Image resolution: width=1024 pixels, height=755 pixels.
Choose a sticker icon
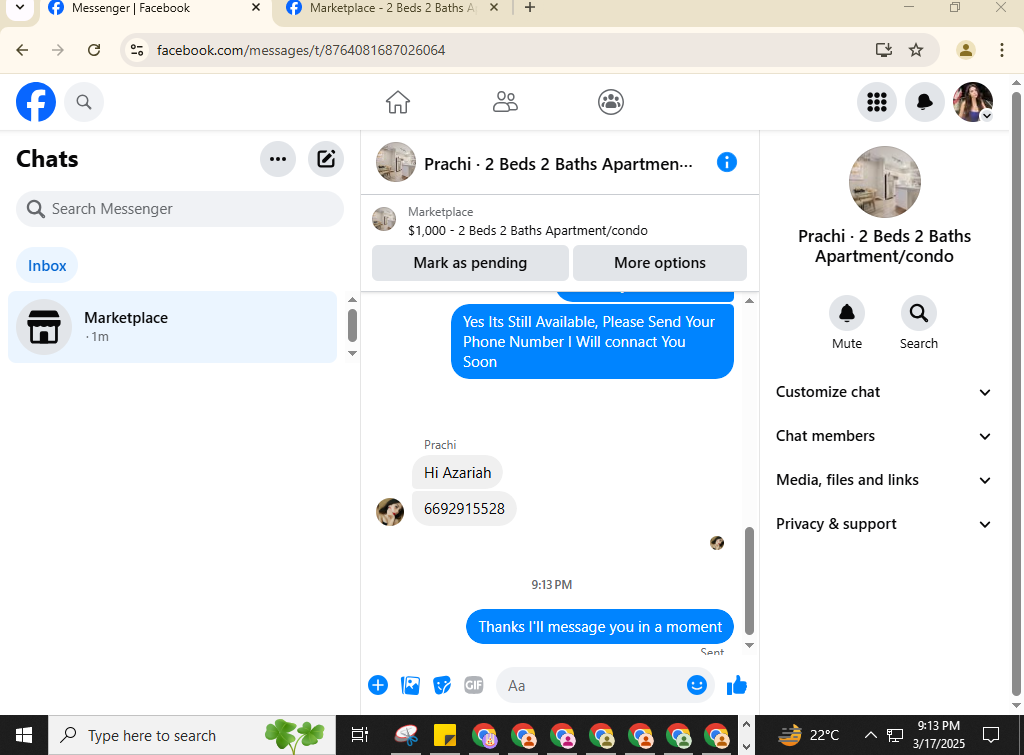tap(442, 685)
